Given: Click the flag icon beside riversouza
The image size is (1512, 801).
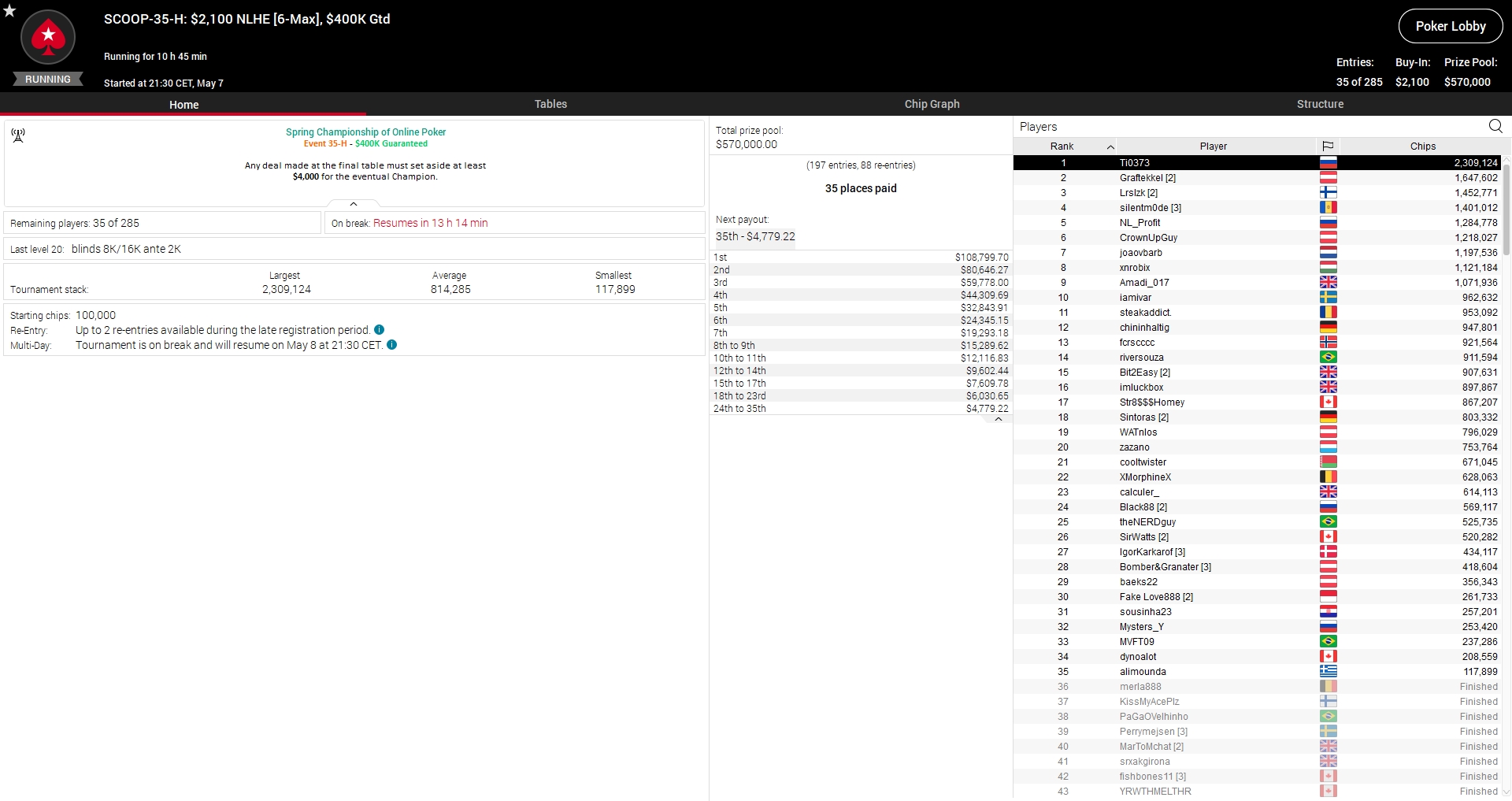Looking at the screenshot, I should click(1328, 358).
